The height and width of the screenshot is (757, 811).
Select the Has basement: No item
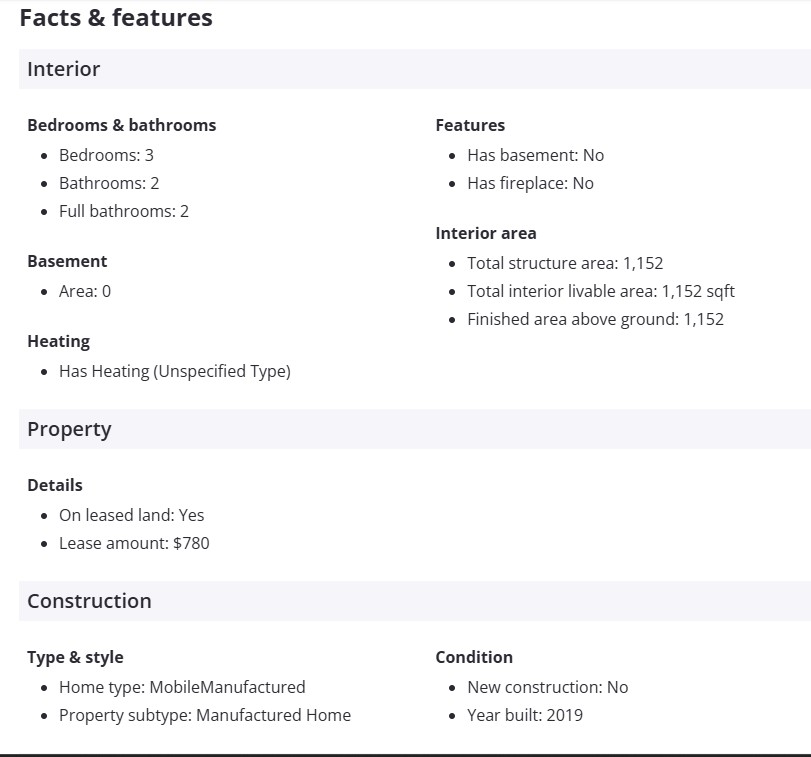(535, 155)
